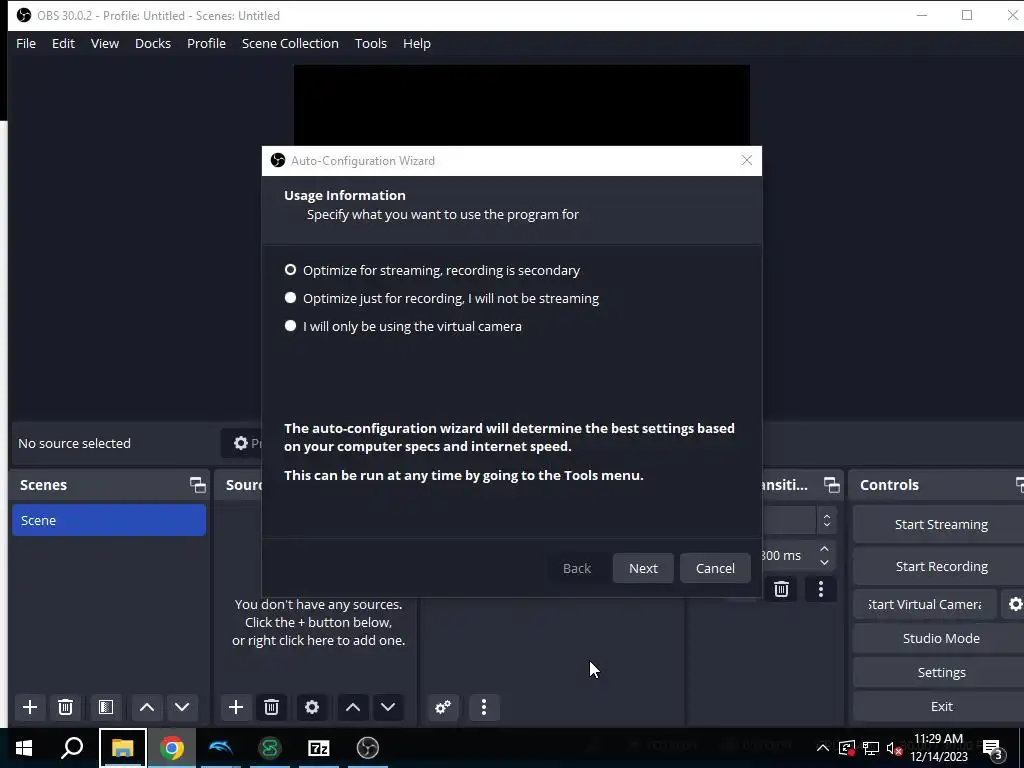Open File Explorer from taskbar
The image size is (1024, 768).
[x=122, y=748]
